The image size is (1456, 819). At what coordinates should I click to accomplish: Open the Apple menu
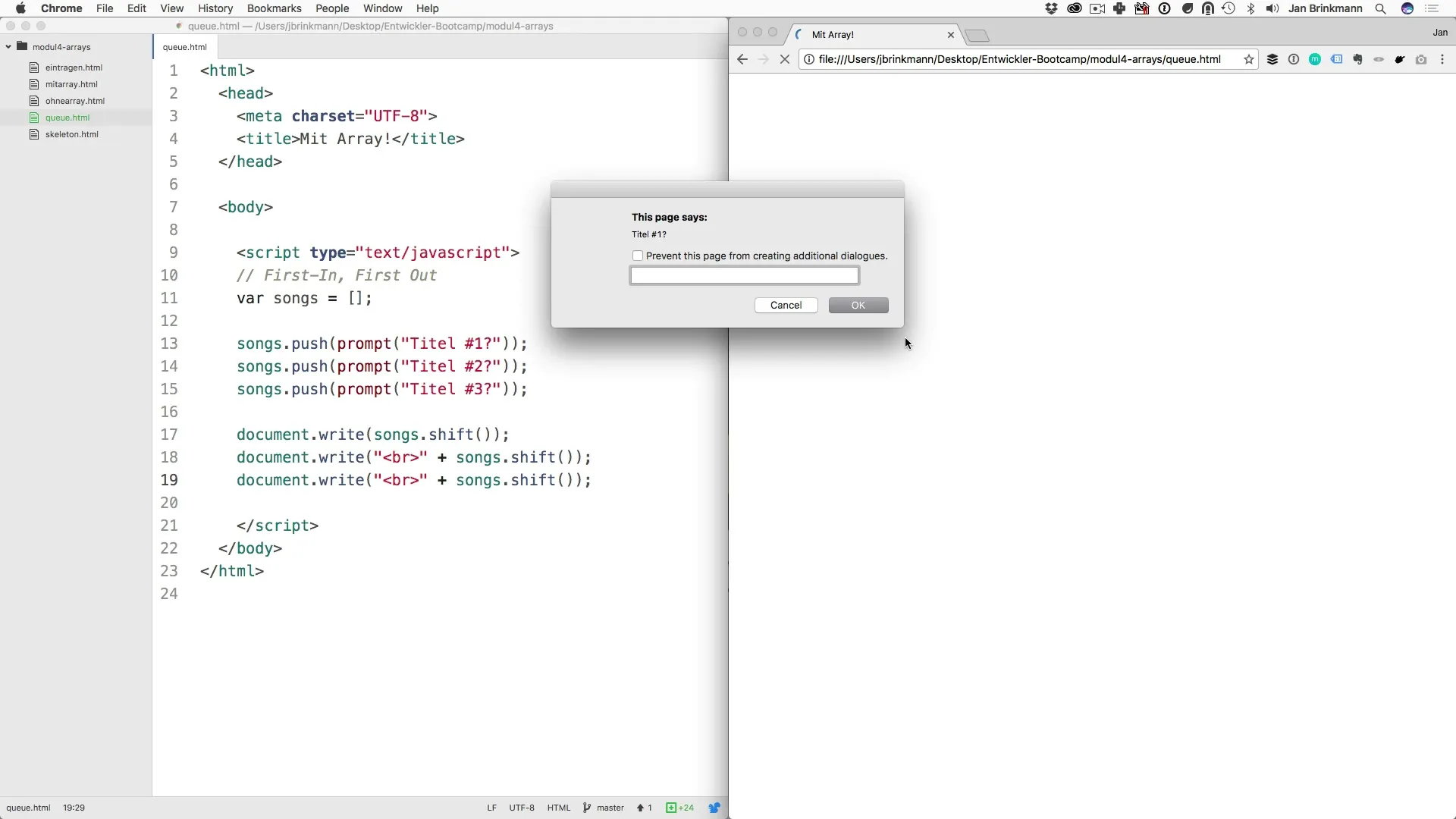pyautogui.click(x=20, y=8)
